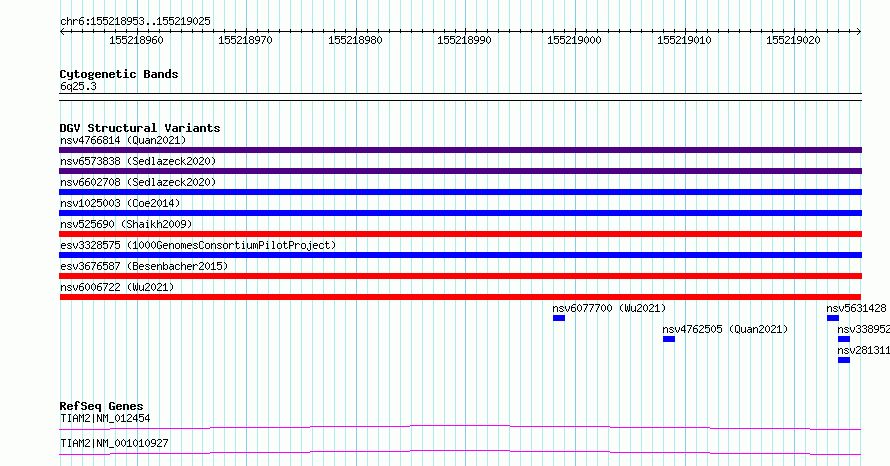Click label text nsv5631428
The image size is (890, 466).
856,308
